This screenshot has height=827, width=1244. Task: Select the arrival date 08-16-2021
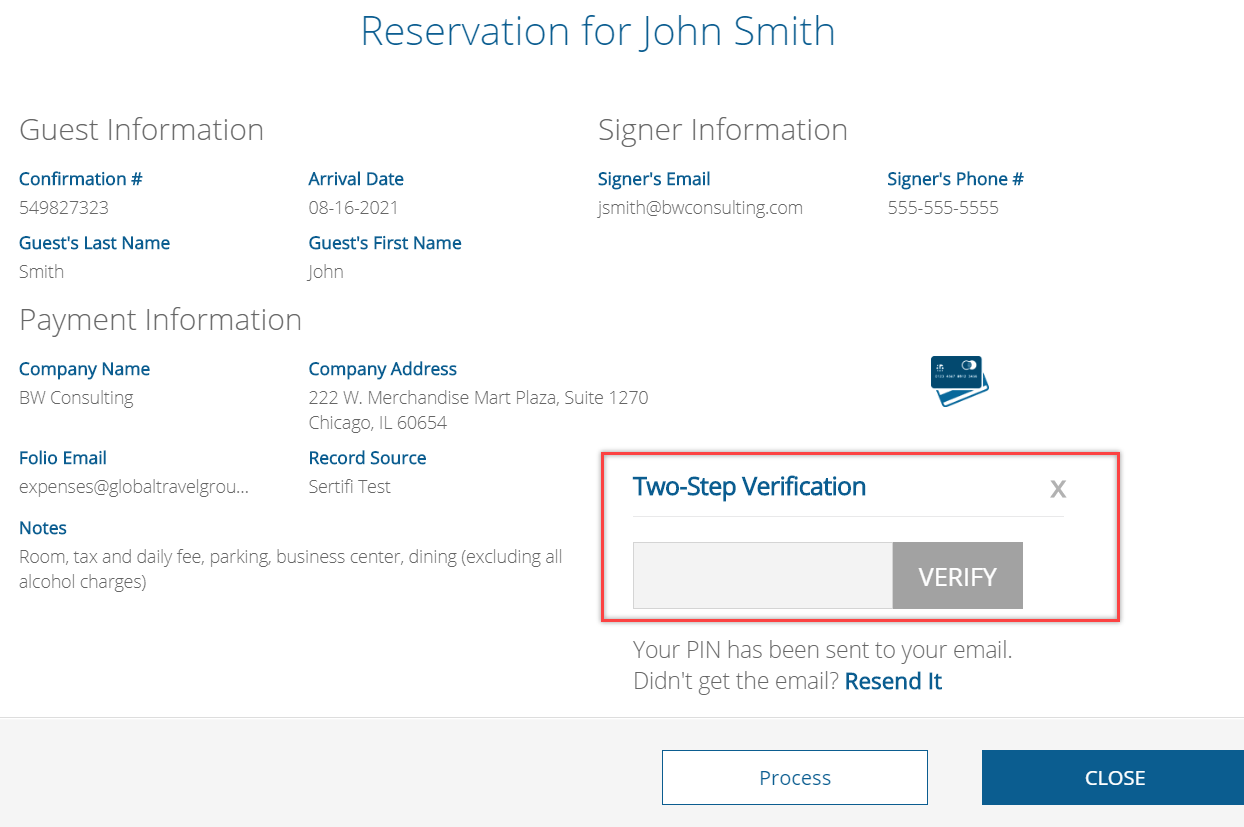353,208
